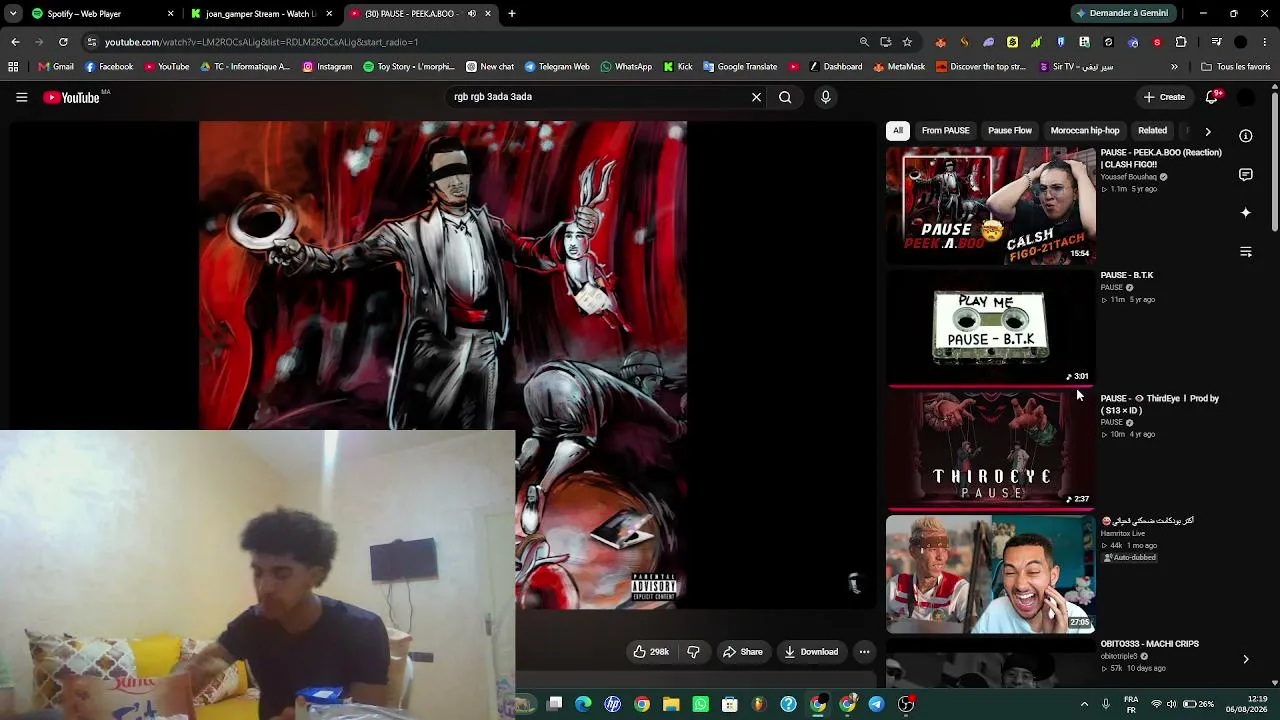The height and width of the screenshot is (720, 1280).
Task: Select the All filter chip
Action: coord(898,131)
